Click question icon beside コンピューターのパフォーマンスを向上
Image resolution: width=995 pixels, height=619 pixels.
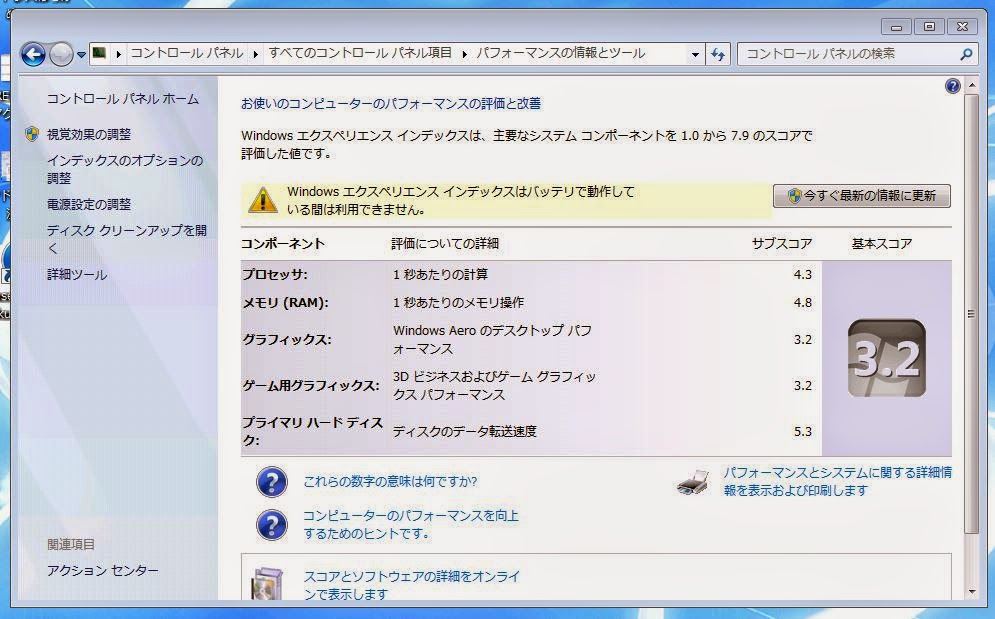pyautogui.click(x=272, y=525)
